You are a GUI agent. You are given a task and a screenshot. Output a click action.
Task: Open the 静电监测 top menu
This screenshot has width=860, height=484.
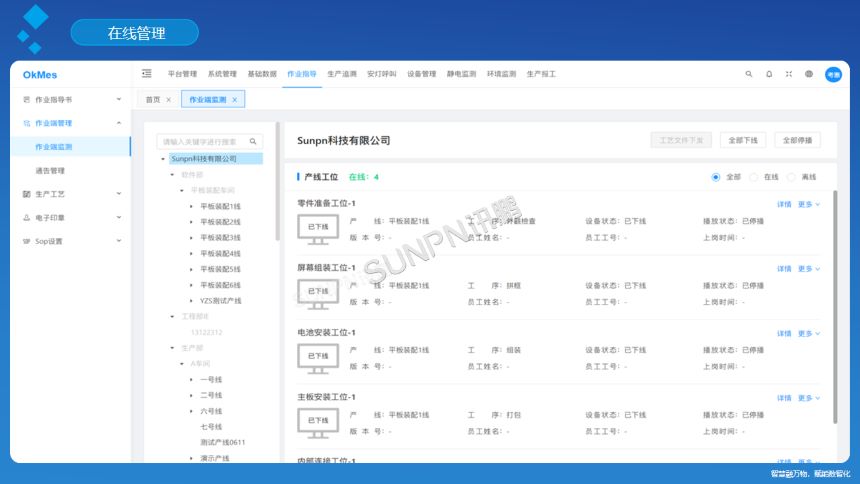(x=461, y=74)
